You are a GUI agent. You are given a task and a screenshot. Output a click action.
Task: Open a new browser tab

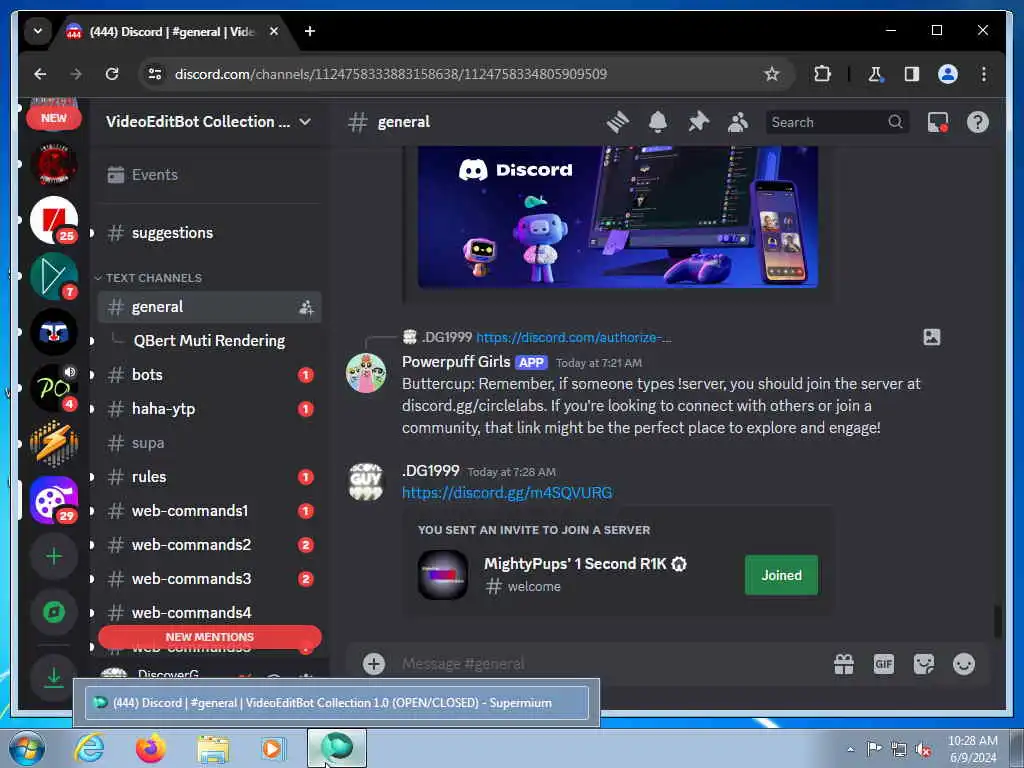tap(310, 31)
